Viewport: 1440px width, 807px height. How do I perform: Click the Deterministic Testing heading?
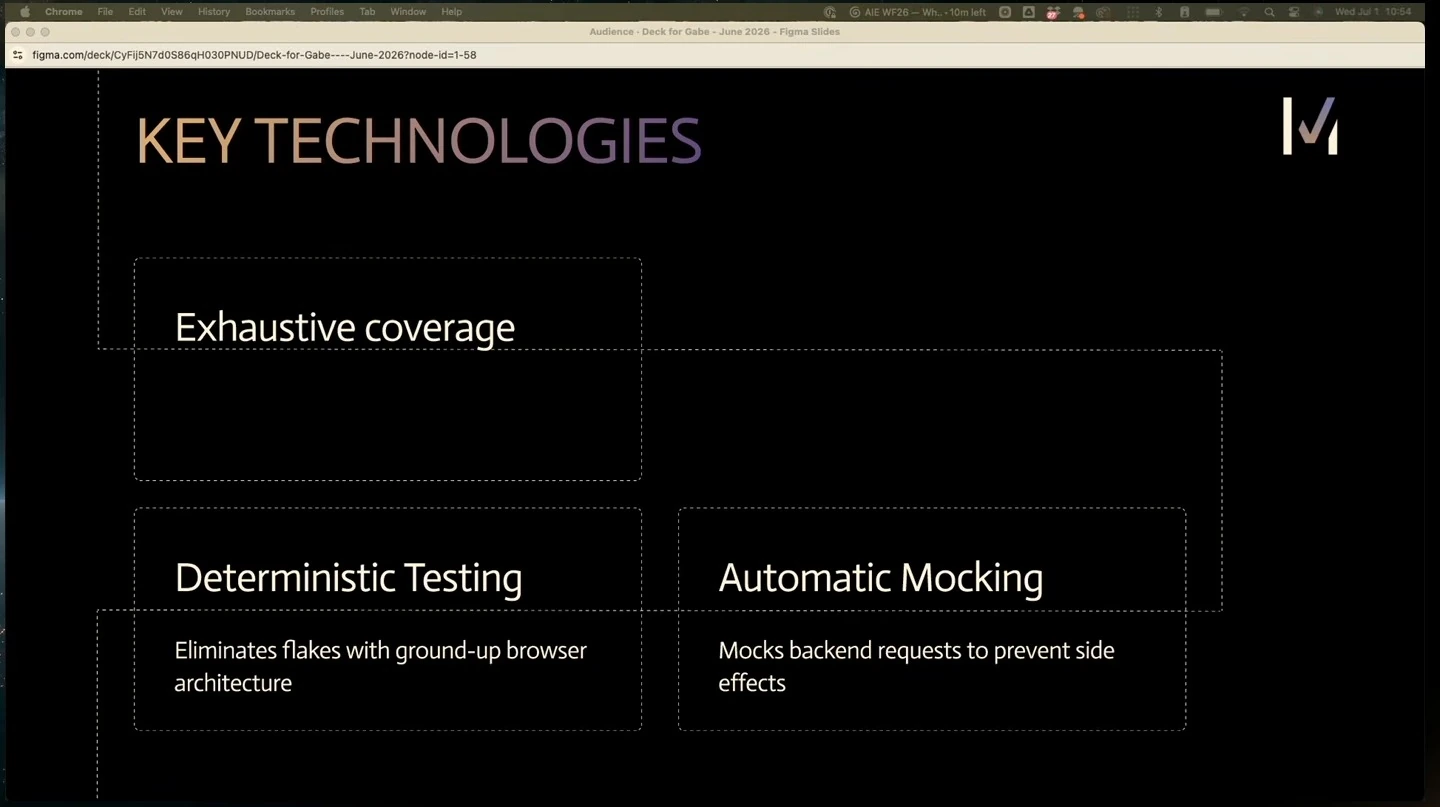[x=348, y=578]
